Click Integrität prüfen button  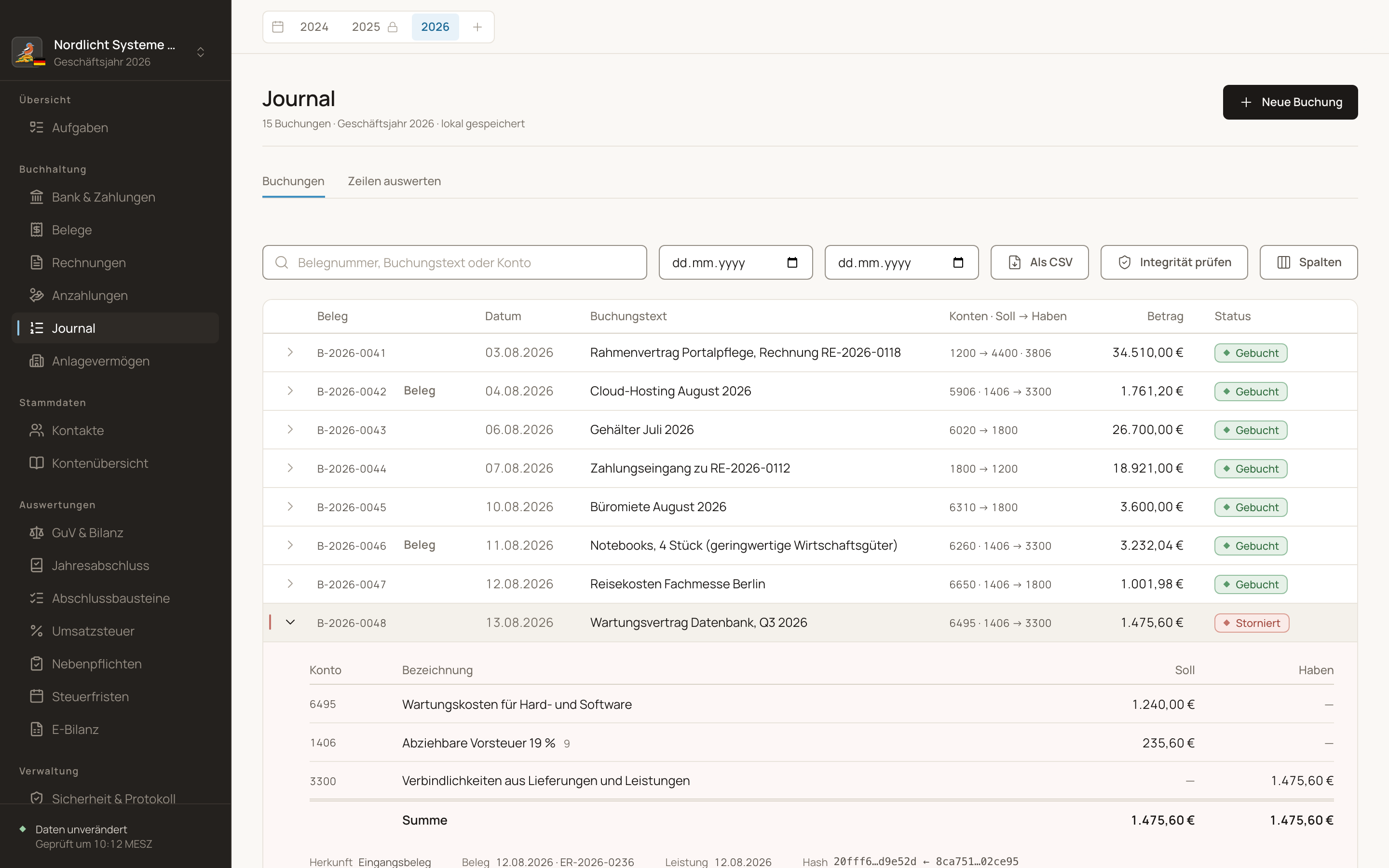[1174, 262]
